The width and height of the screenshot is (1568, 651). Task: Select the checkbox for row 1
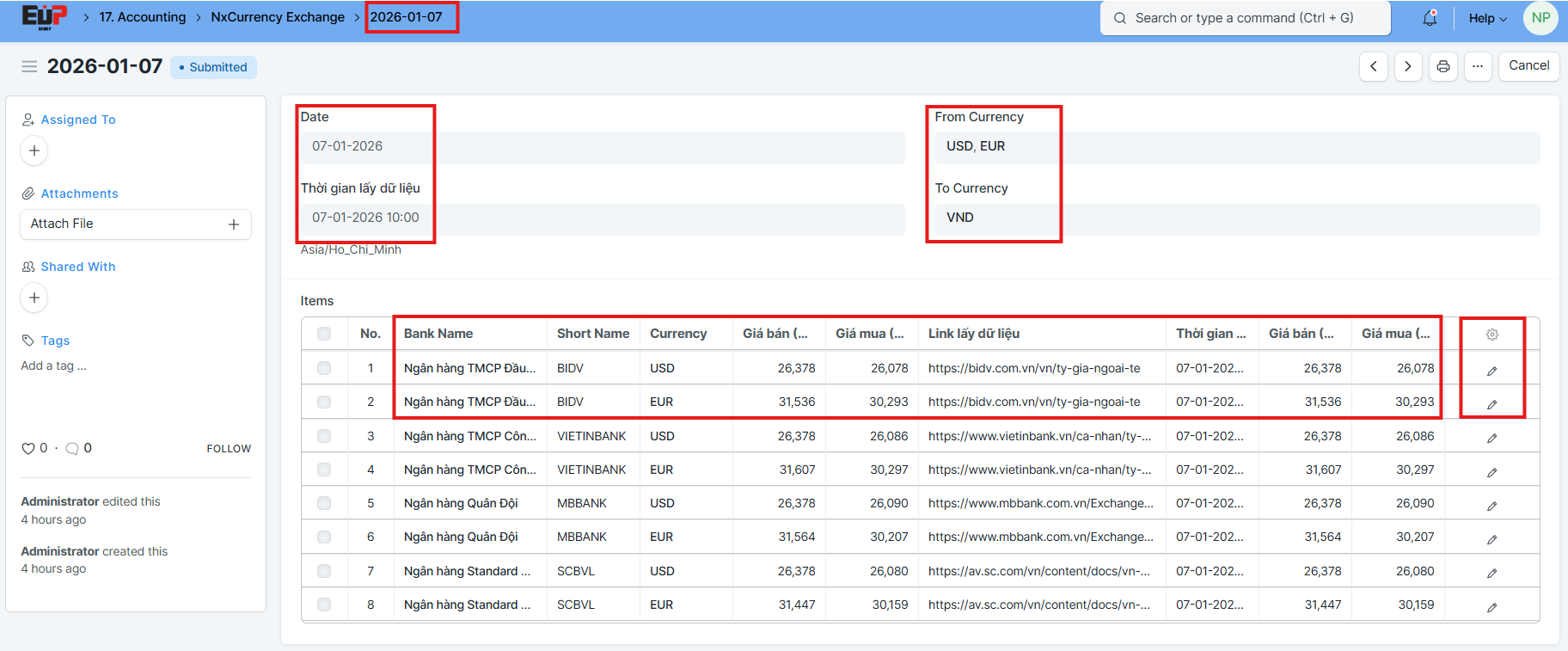click(x=324, y=368)
